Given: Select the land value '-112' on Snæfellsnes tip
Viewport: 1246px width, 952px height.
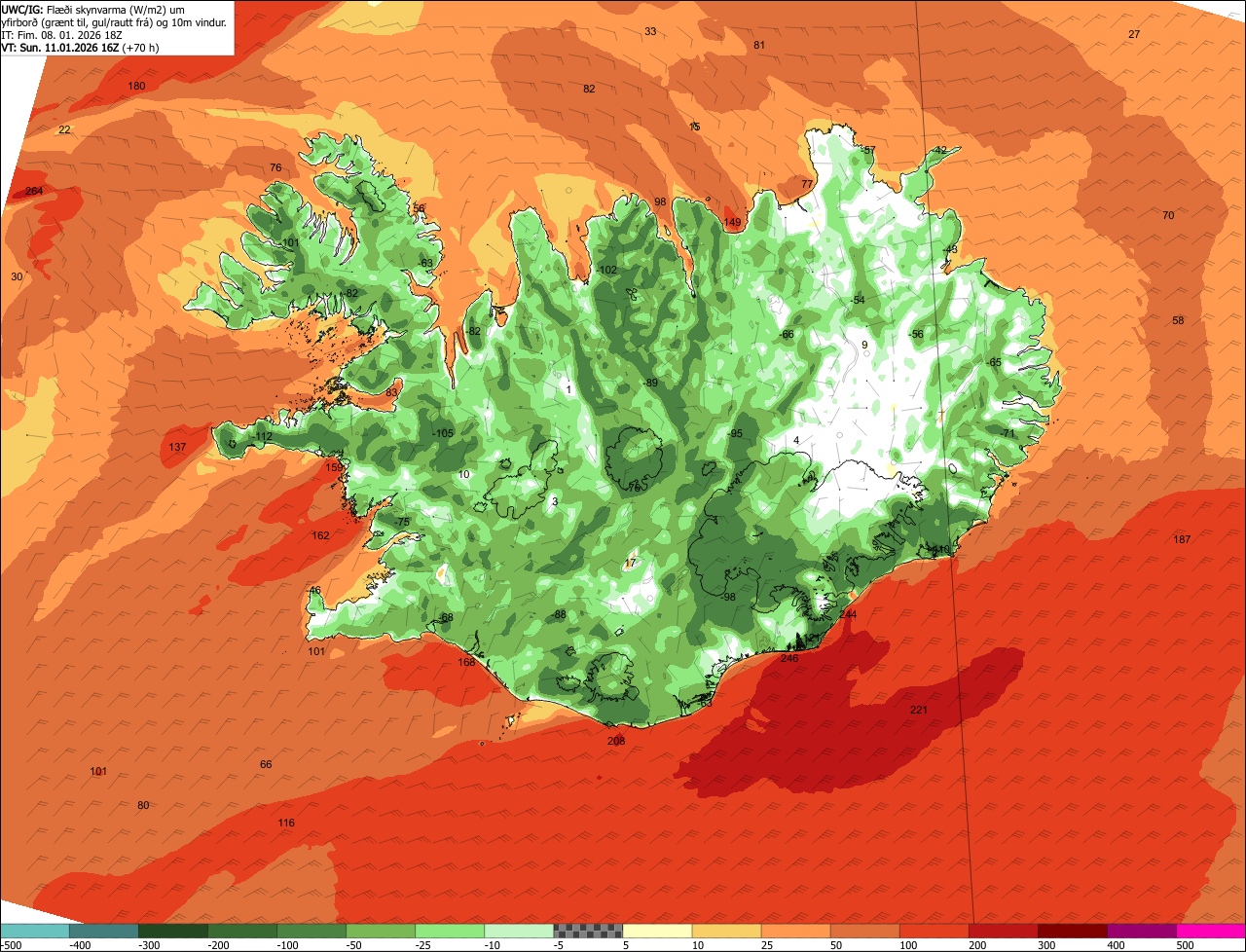Looking at the screenshot, I should [262, 438].
